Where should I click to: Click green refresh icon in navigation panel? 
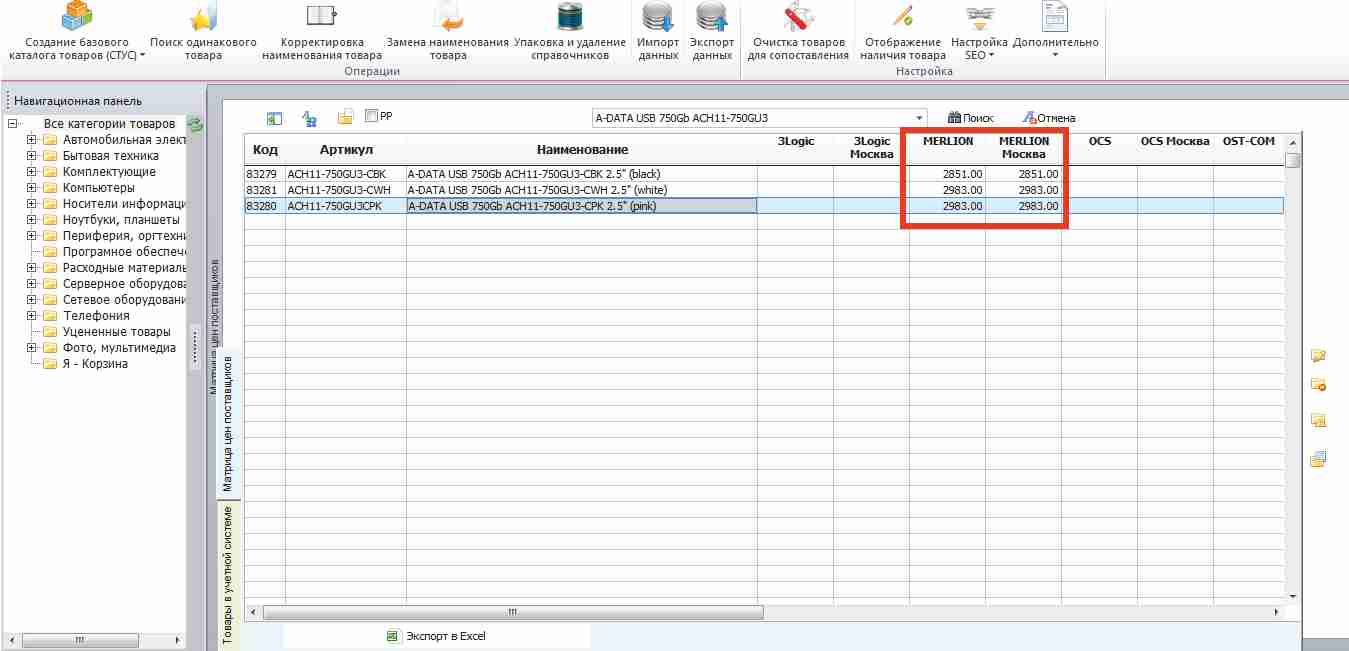[195, 125]
